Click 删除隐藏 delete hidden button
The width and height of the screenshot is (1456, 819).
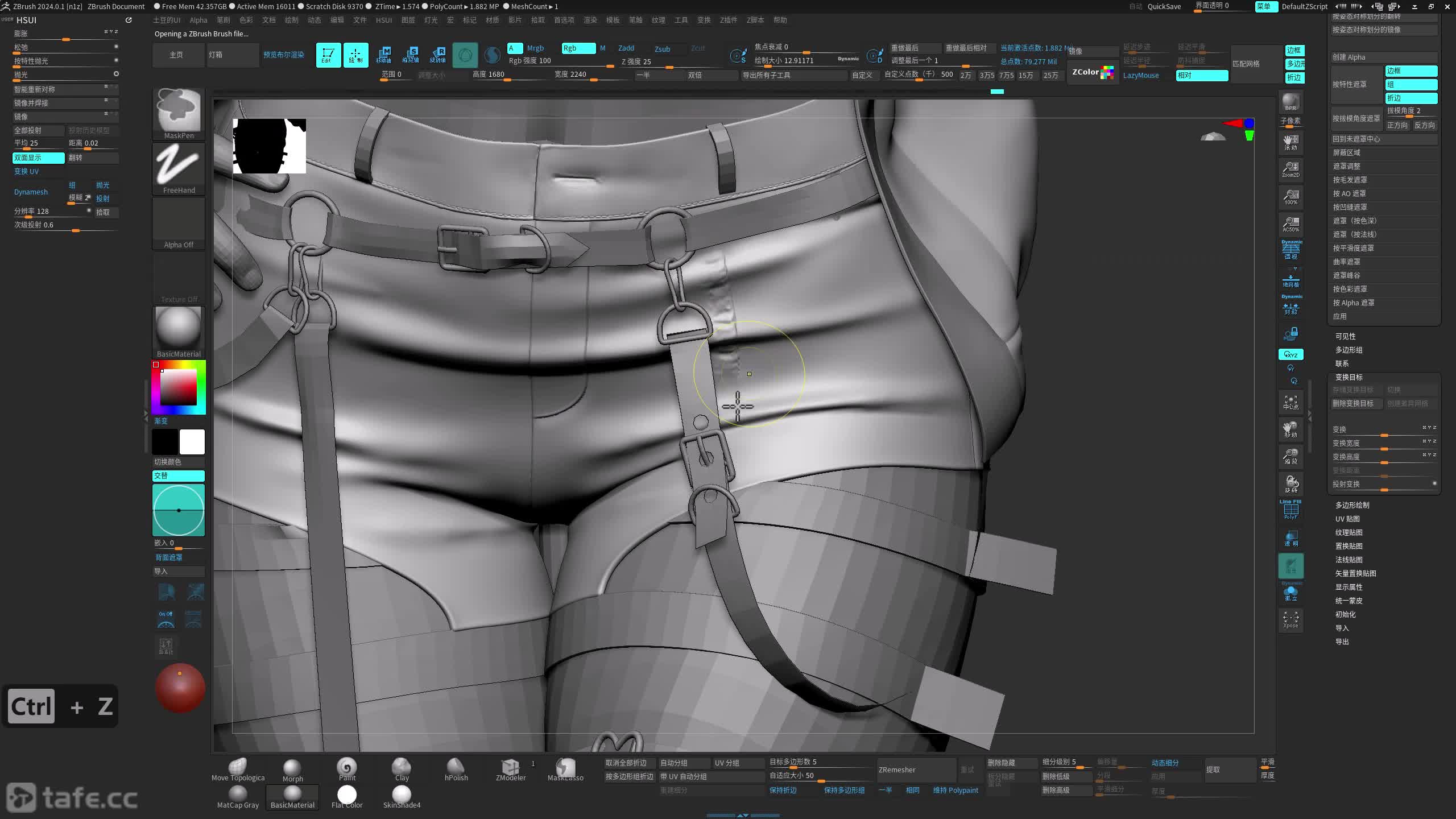pos(1011,763)
